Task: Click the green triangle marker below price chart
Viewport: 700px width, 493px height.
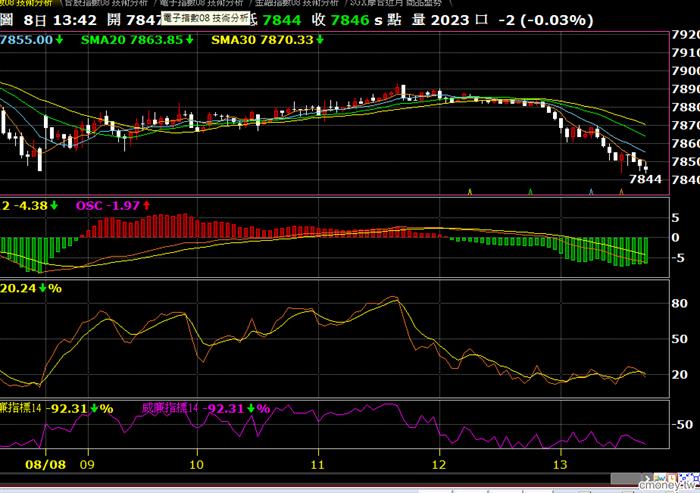Action: point(530,192)
